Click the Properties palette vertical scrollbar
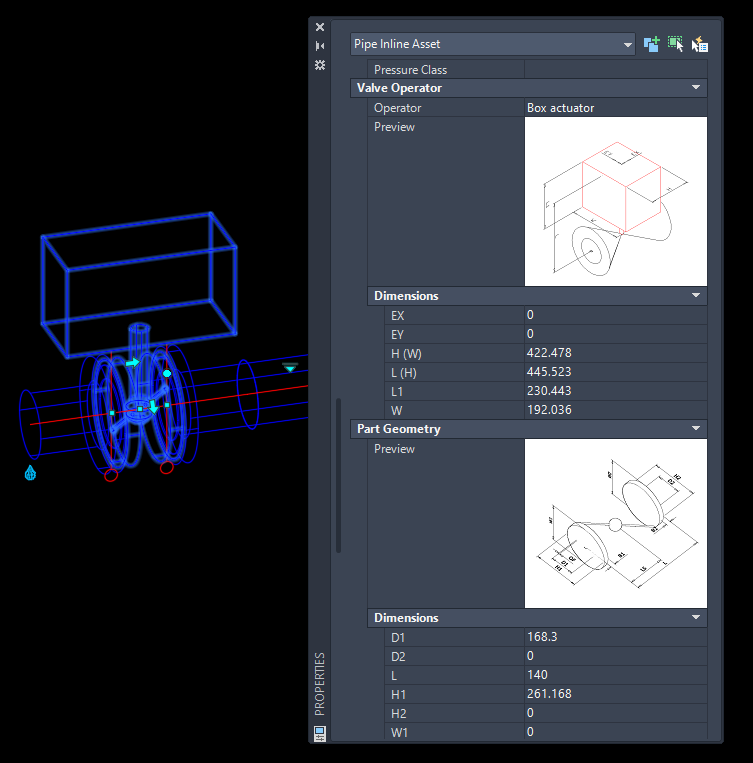The image size is (753, 763). tap(338, 475)
